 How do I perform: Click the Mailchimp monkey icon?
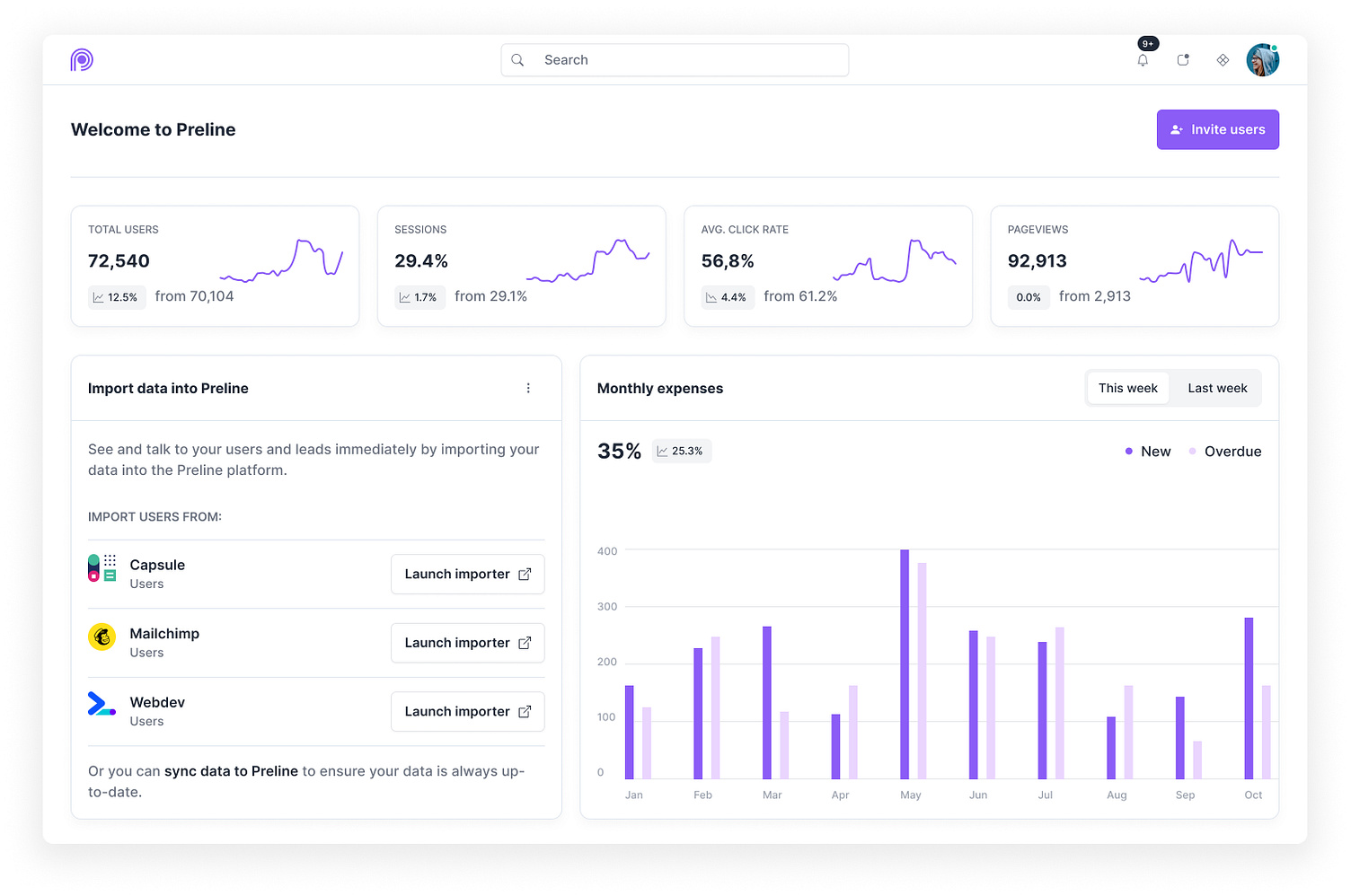pos(102,637)
